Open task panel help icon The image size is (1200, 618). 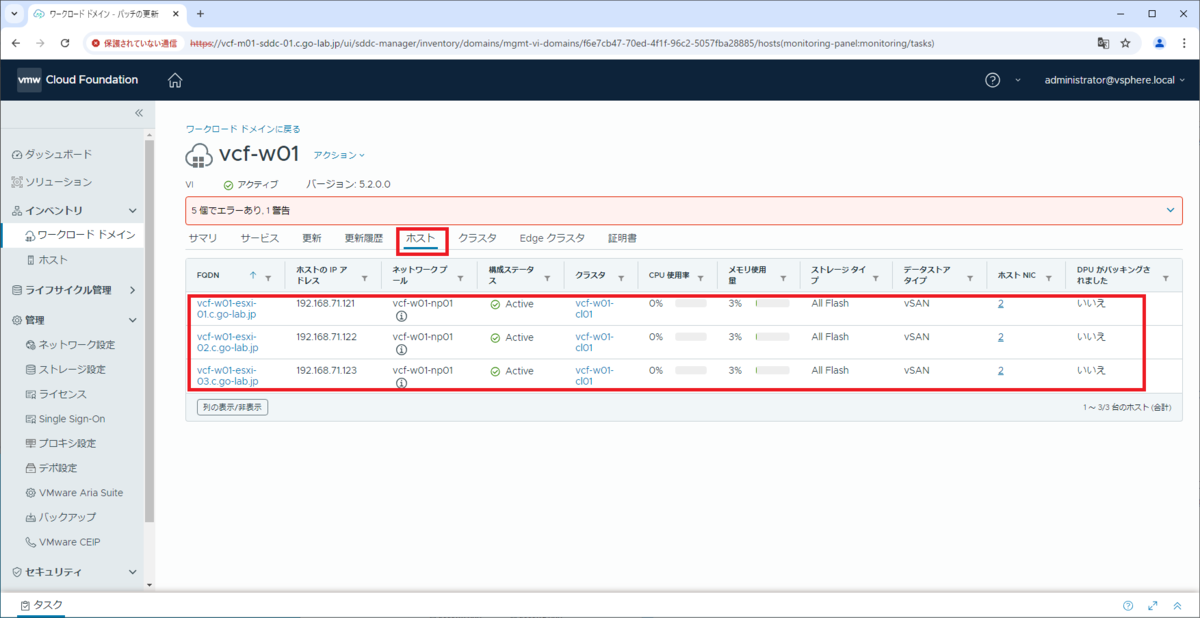(x=1128, y=605)
